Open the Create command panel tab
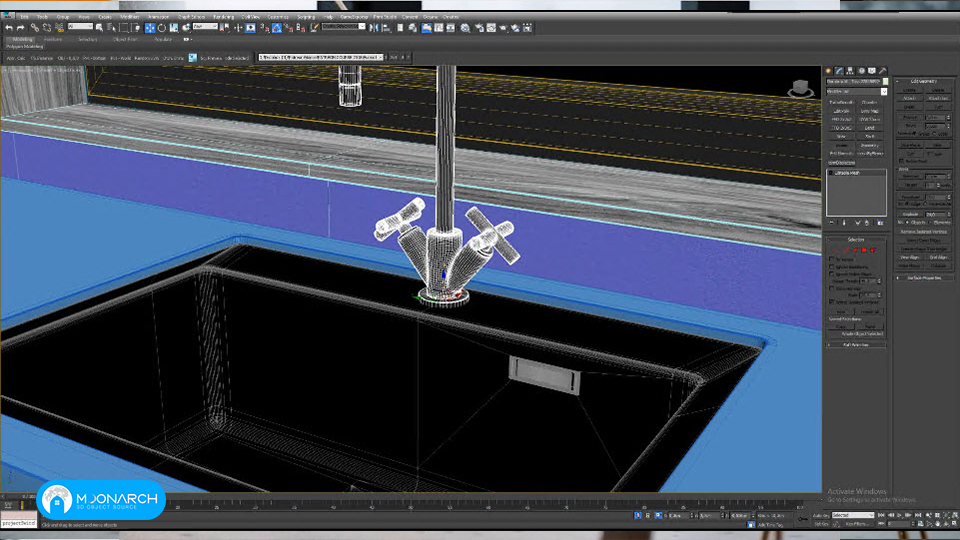Viewport: 960px width, 540px height. (x=828, y=71)
